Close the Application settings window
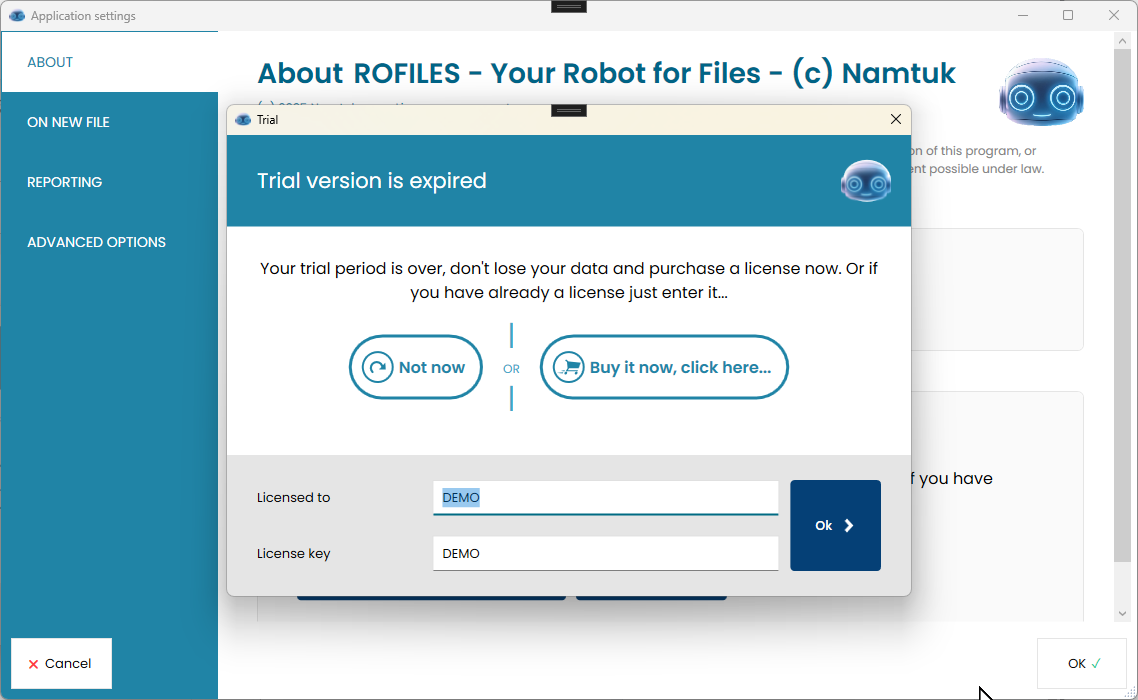1138x700 pixels. [1113, 15]
